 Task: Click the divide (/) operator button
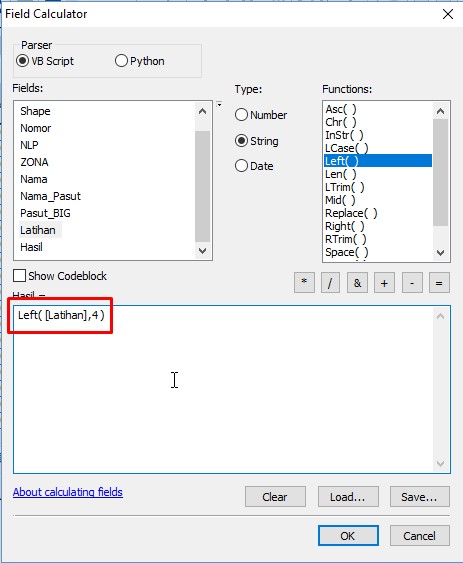330,283
